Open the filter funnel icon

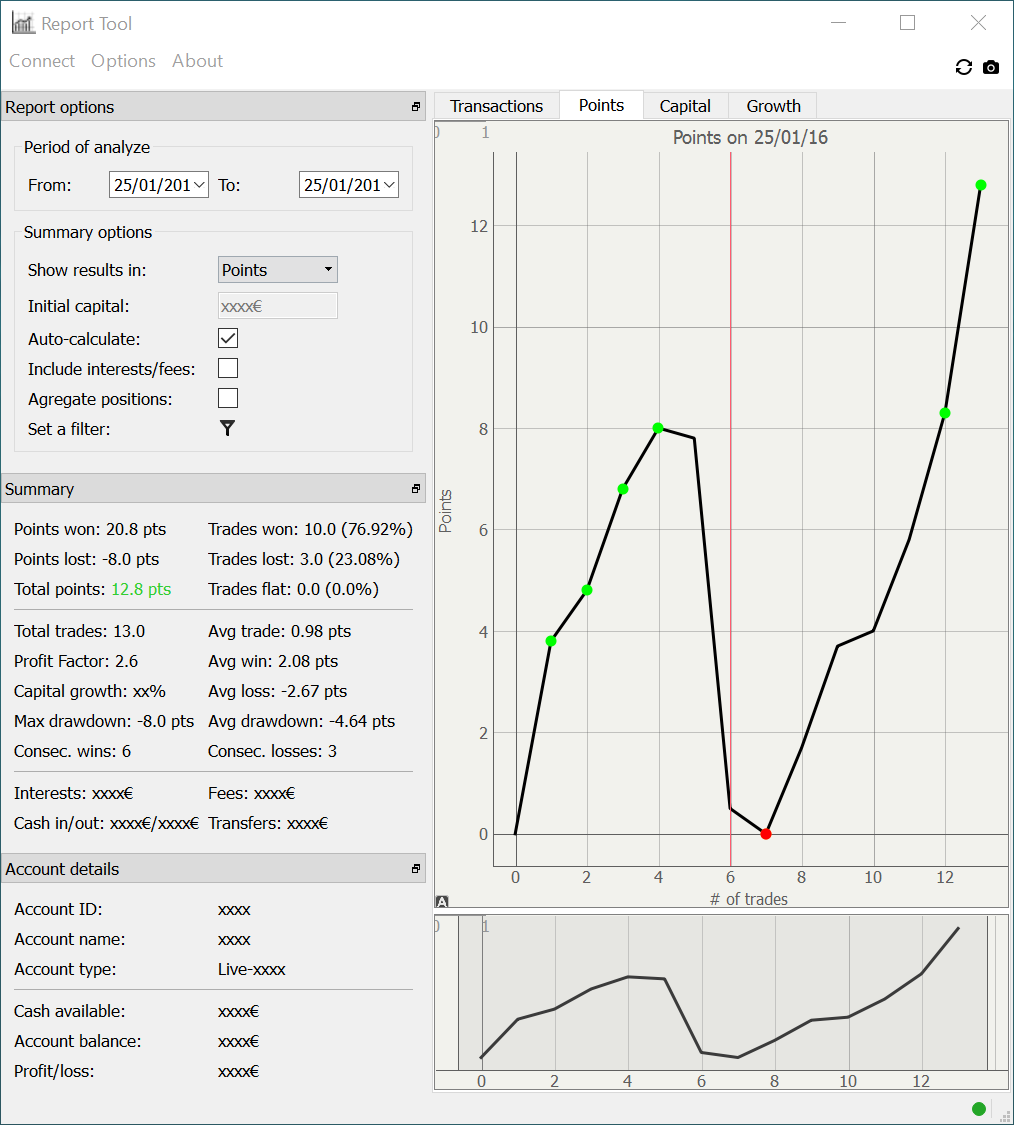(227, 428)
